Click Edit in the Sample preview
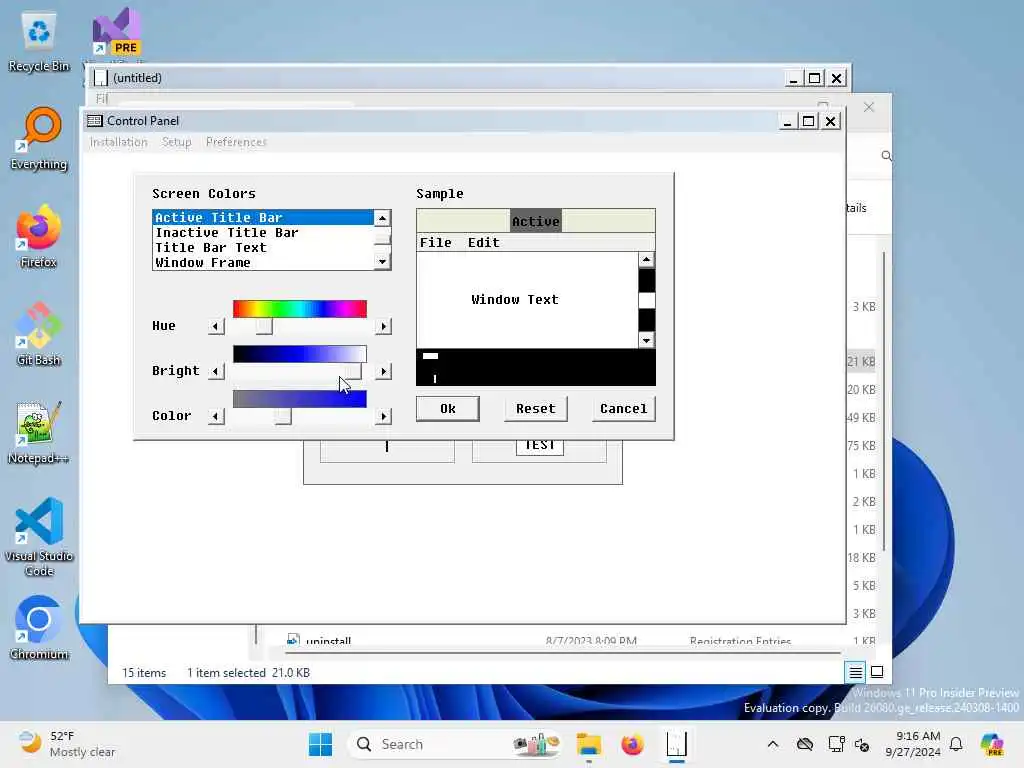 point(483,242)
